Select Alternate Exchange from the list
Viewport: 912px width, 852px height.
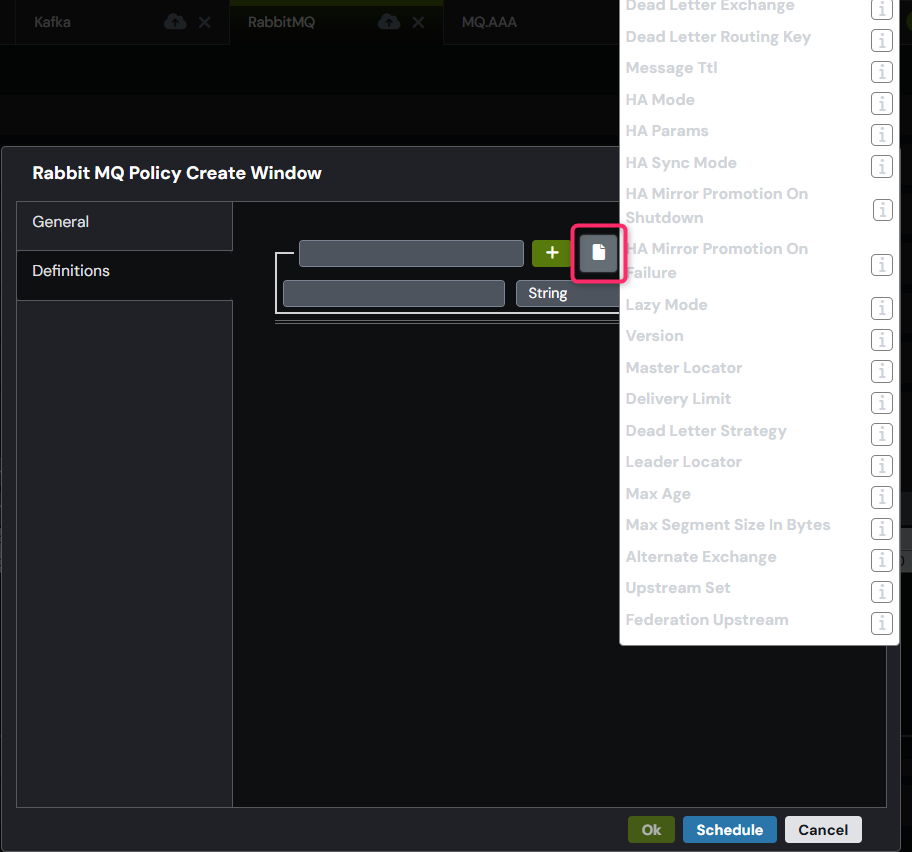[x=701, y=557]
